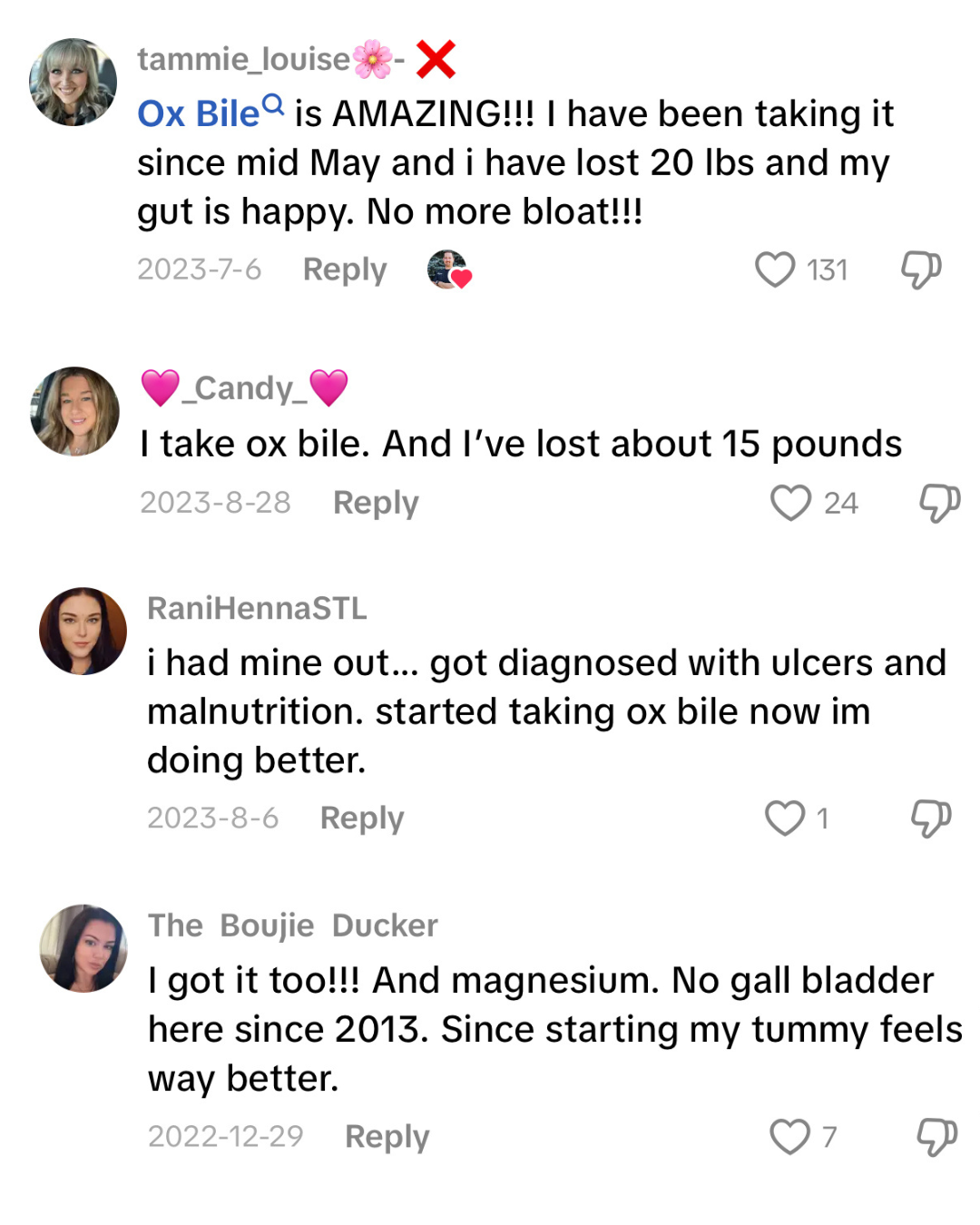Open tammie_louise's profile picture
The width and height of the screenshot is (980, 1225).
(73, 82)
